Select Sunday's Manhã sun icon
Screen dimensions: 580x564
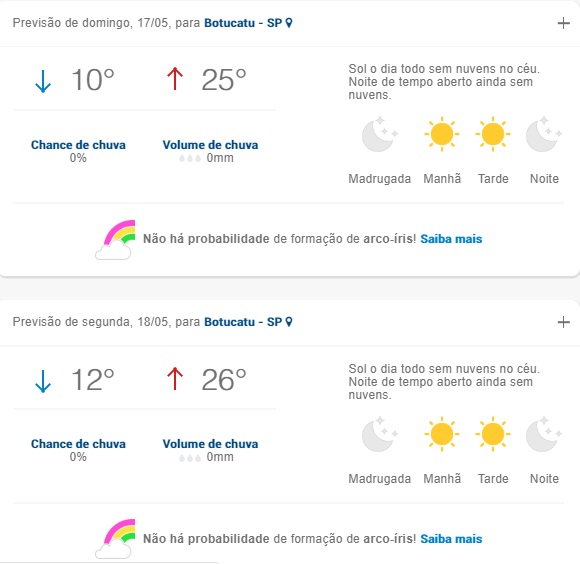442,134
